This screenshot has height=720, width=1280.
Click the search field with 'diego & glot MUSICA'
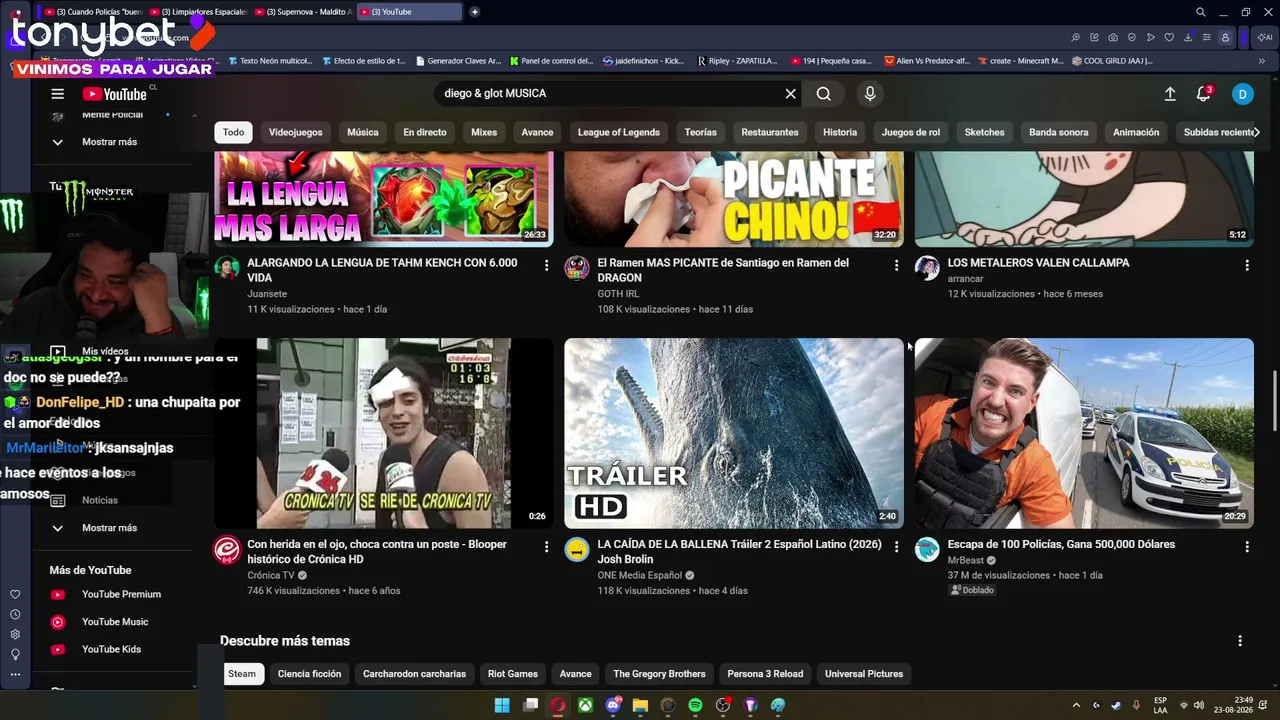coord(610,94)
